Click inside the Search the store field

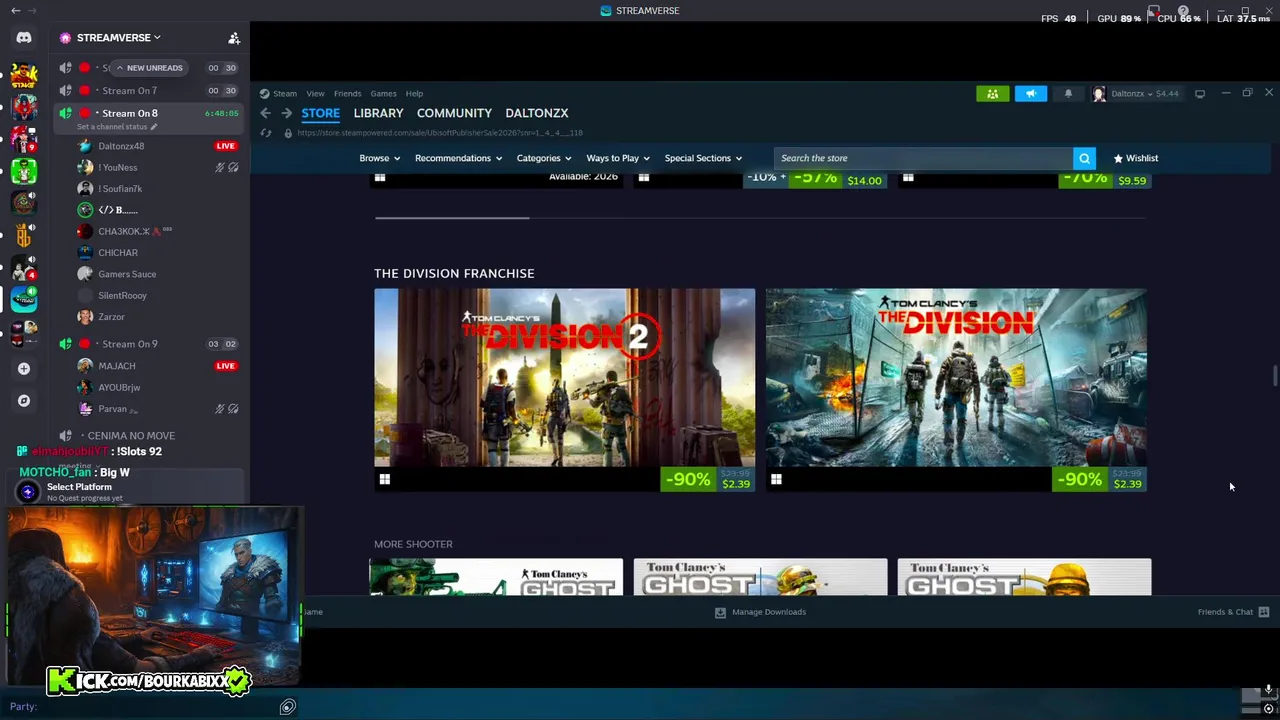923,158
